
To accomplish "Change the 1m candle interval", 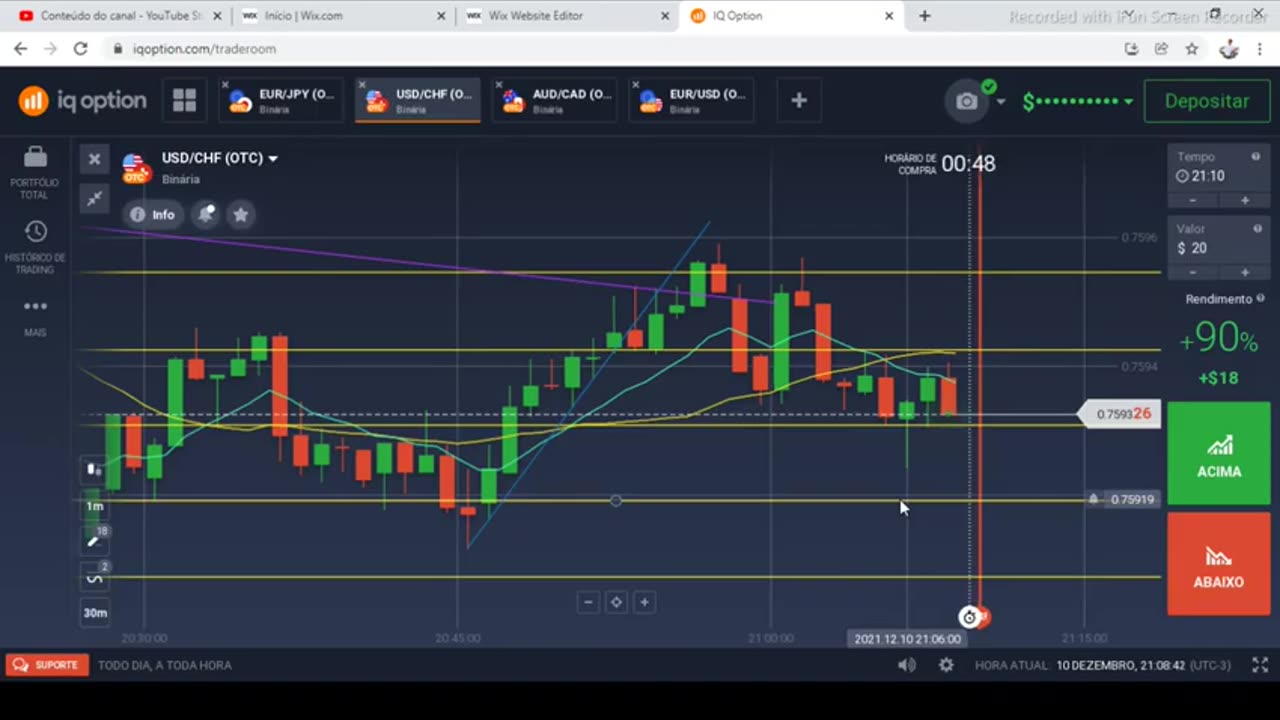I will click(x=94, y=506).
